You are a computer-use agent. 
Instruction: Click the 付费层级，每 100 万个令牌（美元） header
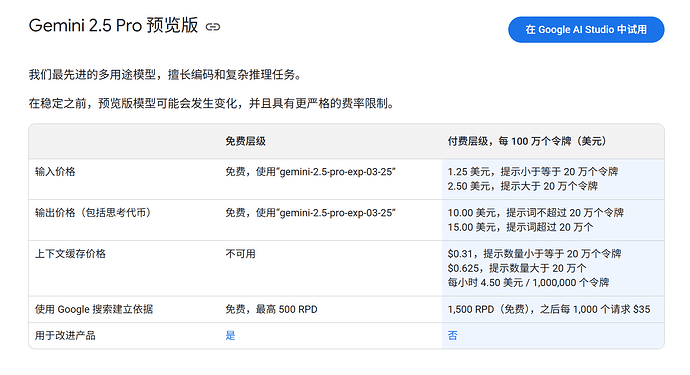(528, 141)
